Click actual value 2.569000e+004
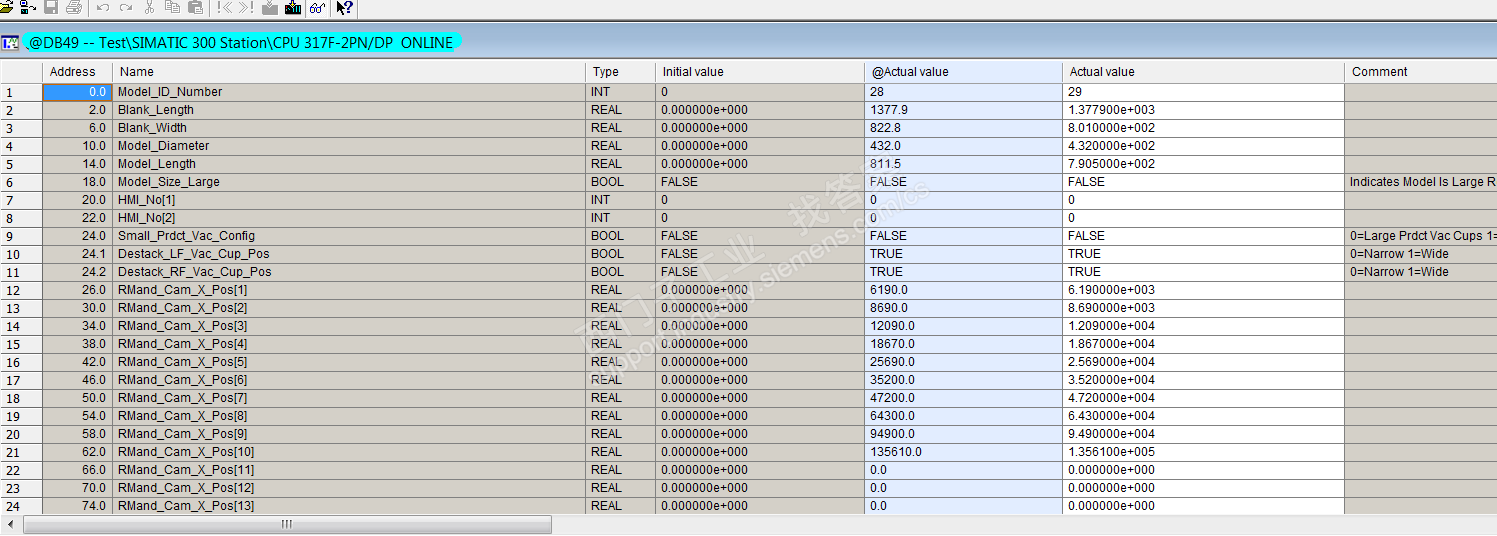 (1203, 362)
